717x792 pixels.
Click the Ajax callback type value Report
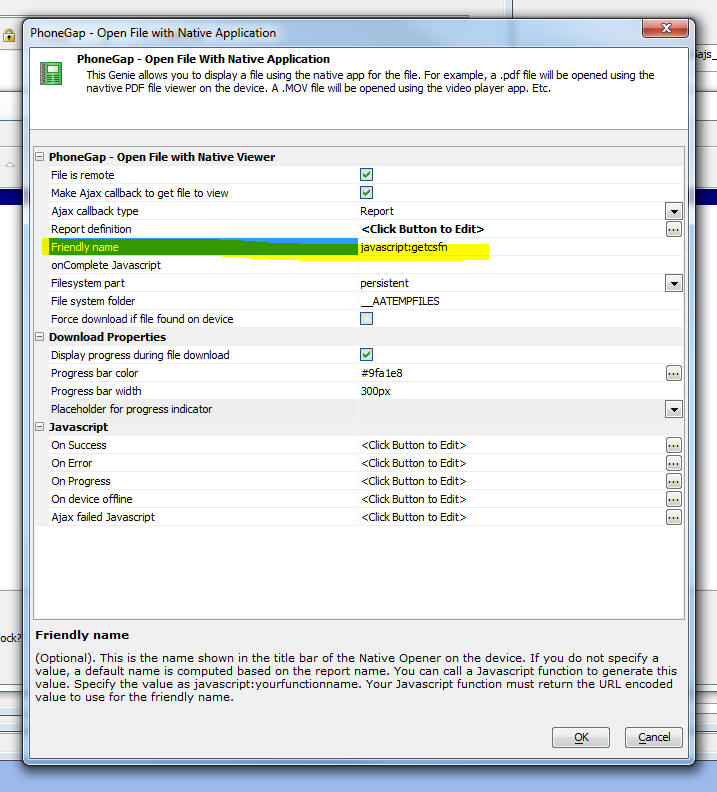377,211
